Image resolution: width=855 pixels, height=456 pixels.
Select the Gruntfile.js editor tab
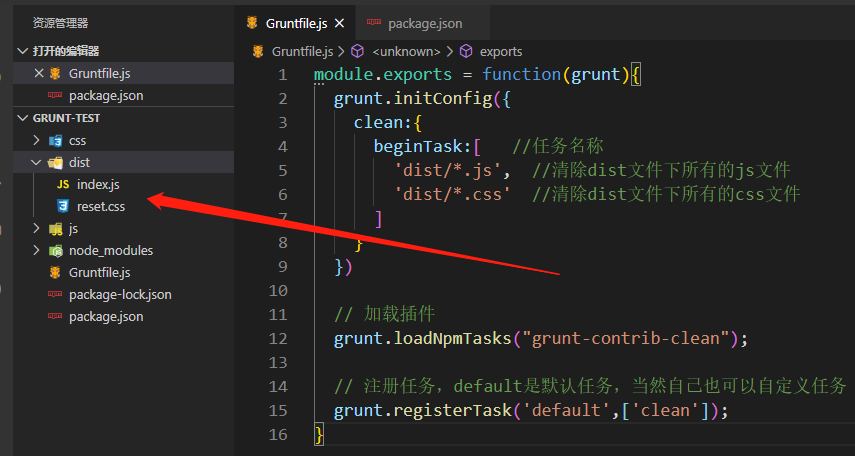click(295, 23)
